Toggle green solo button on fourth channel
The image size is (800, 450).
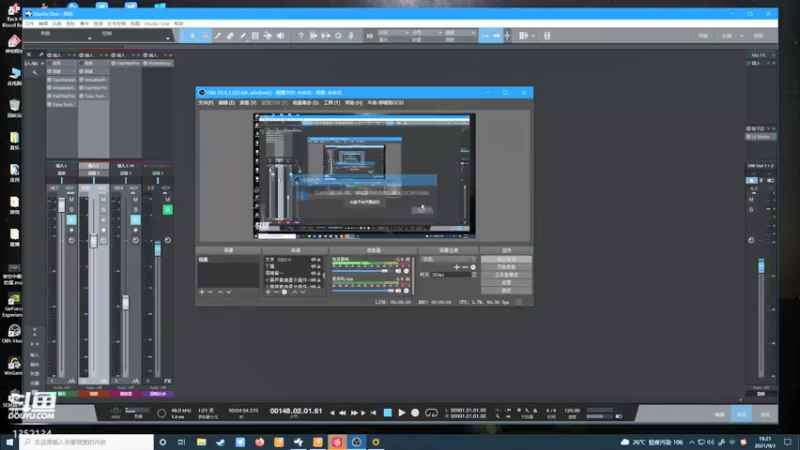click(x=167, y=210)
